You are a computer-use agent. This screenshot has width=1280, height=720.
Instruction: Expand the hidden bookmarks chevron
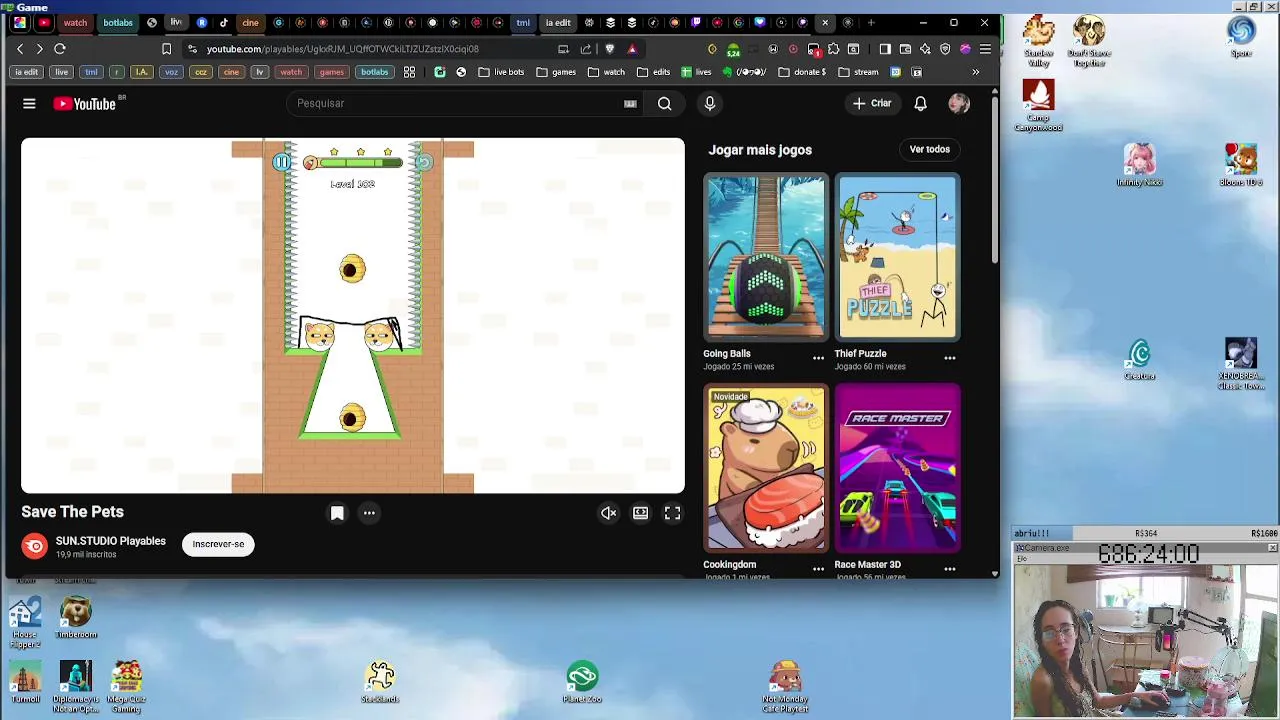click(x=975, y=72)
